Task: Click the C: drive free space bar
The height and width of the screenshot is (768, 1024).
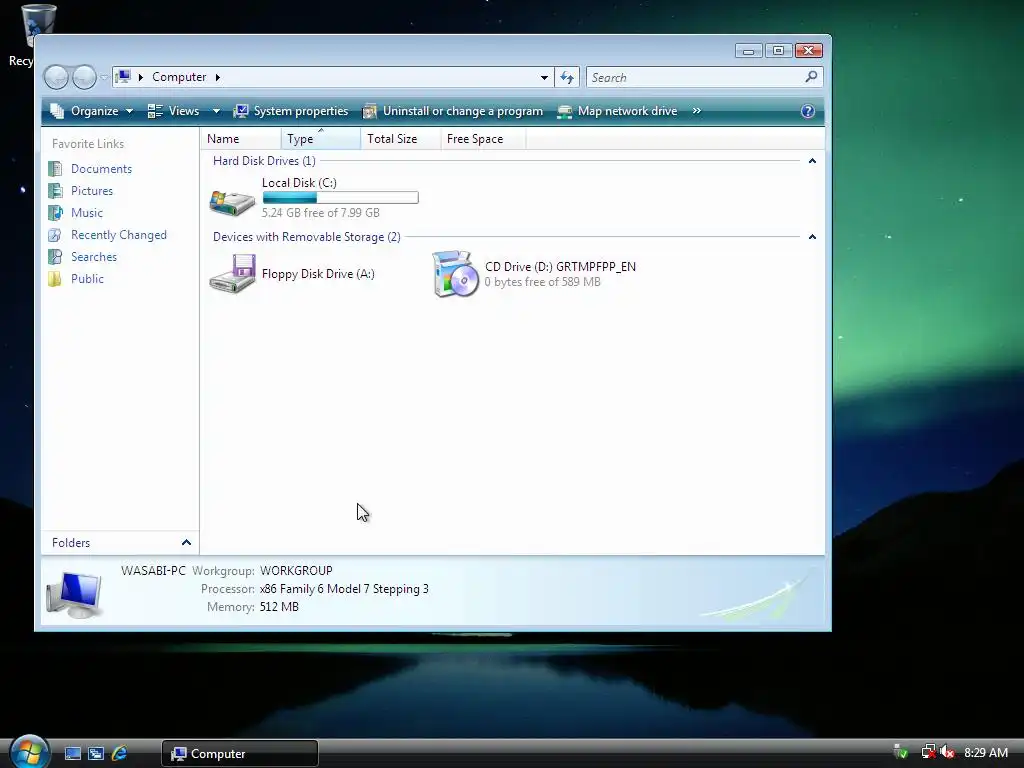Action: (340, 197)
